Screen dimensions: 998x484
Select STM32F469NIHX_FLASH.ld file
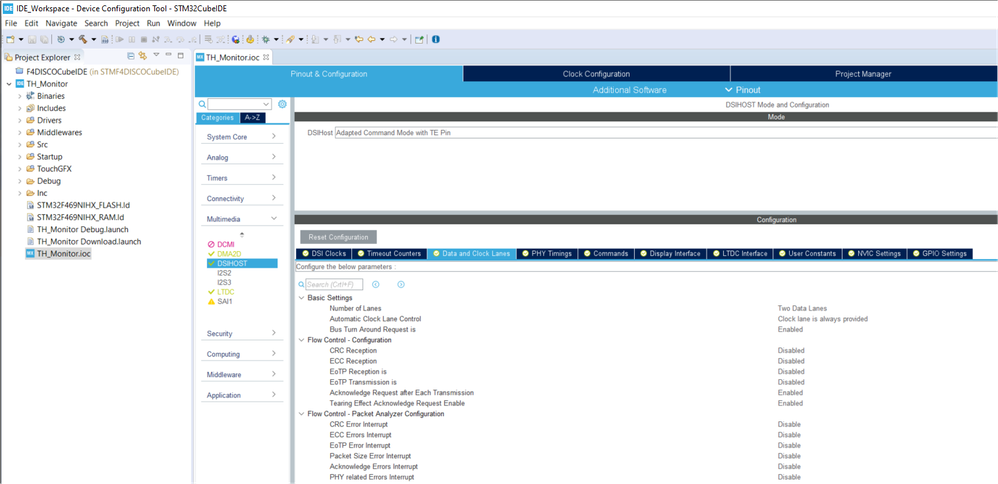point(83,205)
